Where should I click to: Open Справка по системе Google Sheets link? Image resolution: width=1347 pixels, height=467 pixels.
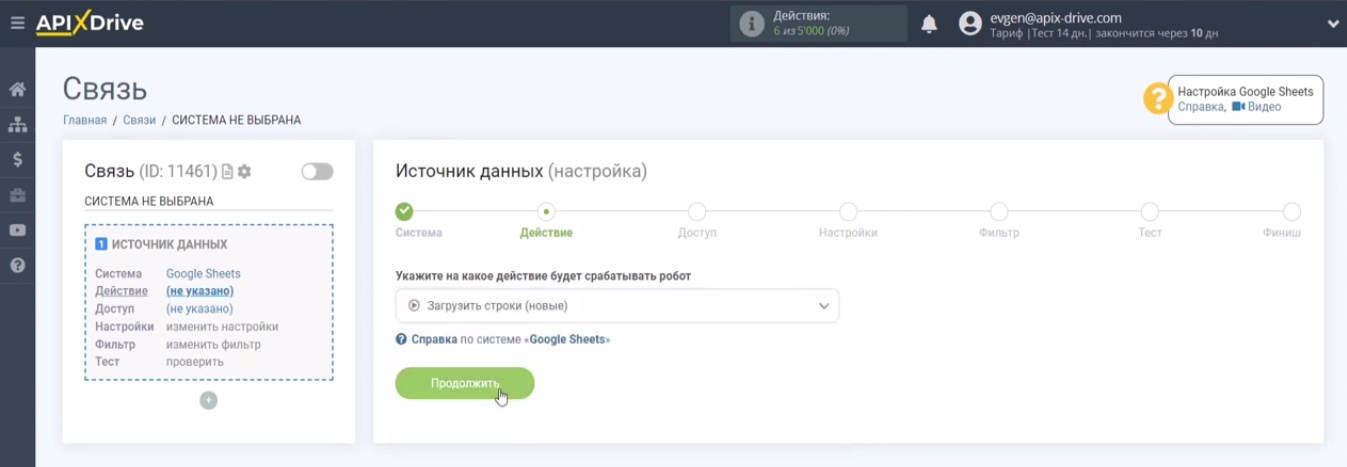(x=503, y=339)
